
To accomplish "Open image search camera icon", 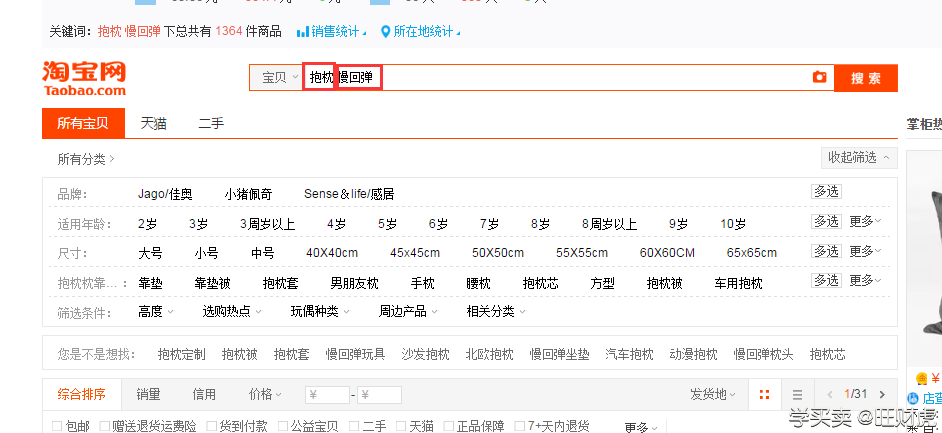I will coord(819,77).
